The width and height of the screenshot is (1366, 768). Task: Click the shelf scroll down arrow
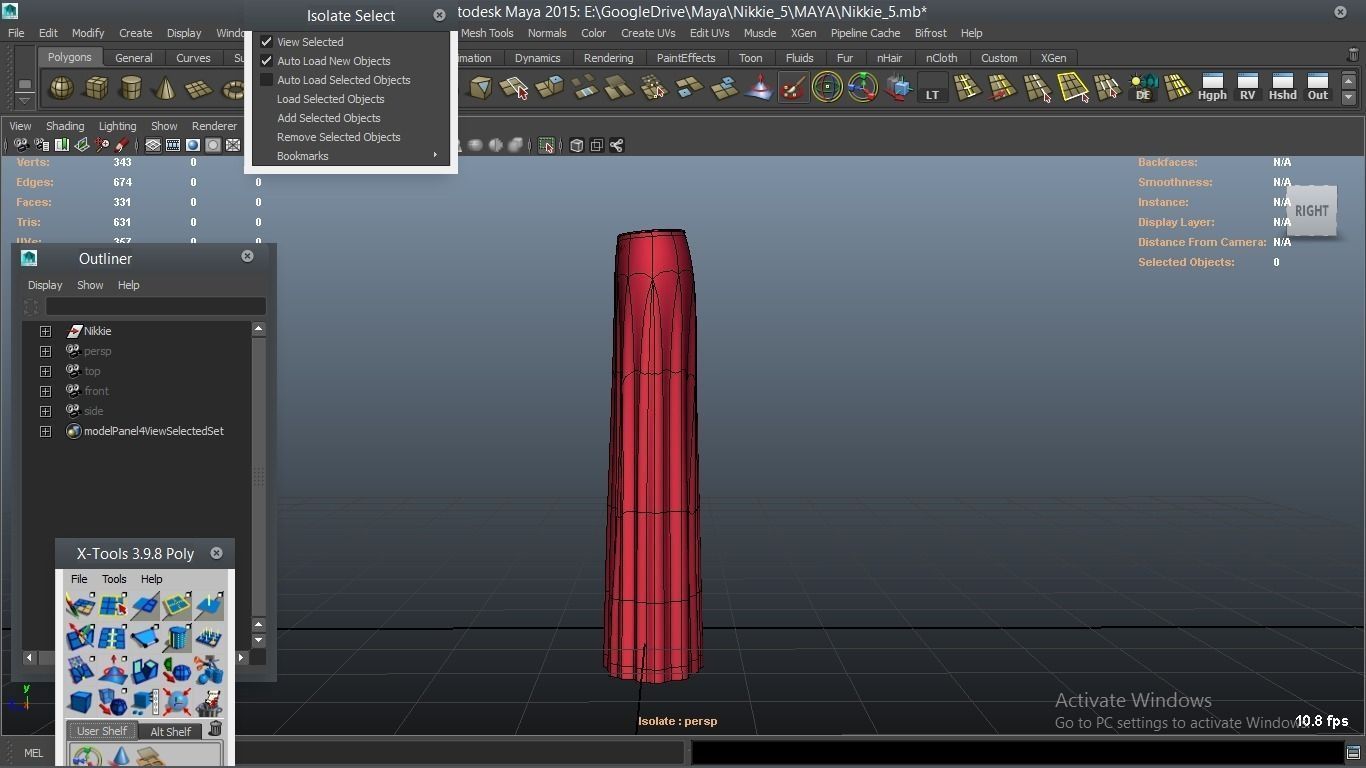1349,97
